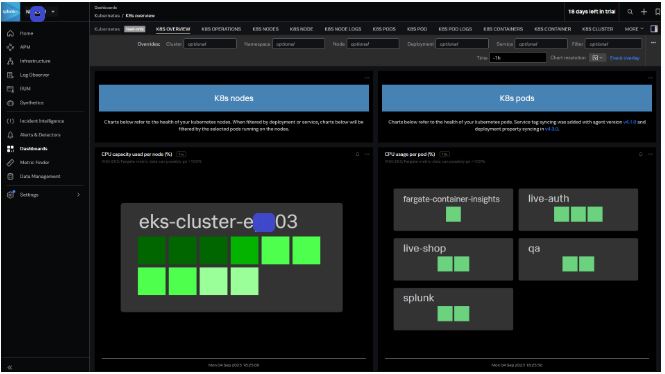
Task: Click the fargate-container-insights pod square
Action: 453,214
